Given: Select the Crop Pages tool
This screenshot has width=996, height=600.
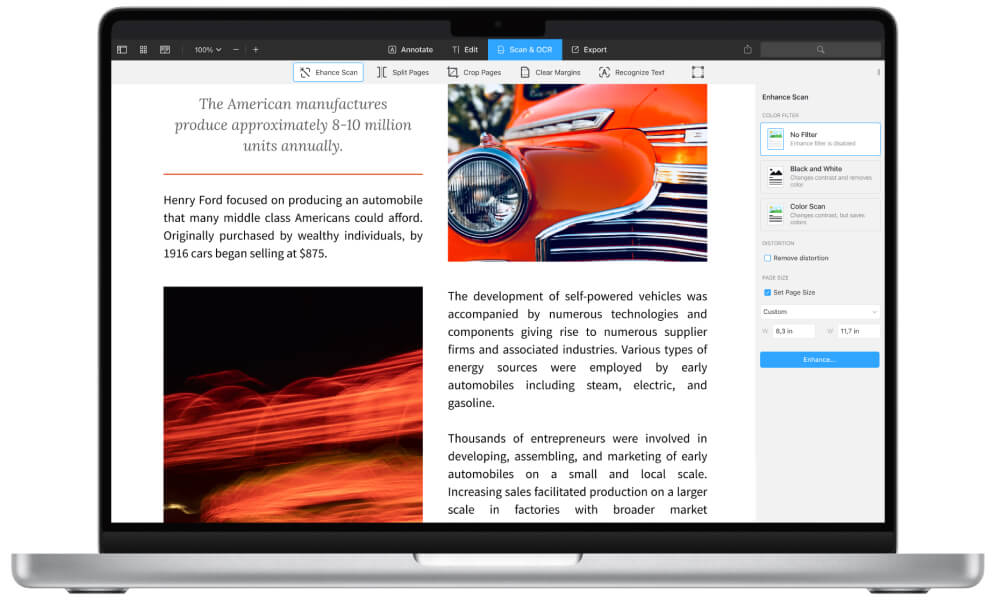Looking at the screenshot, I should coord(474,73).
